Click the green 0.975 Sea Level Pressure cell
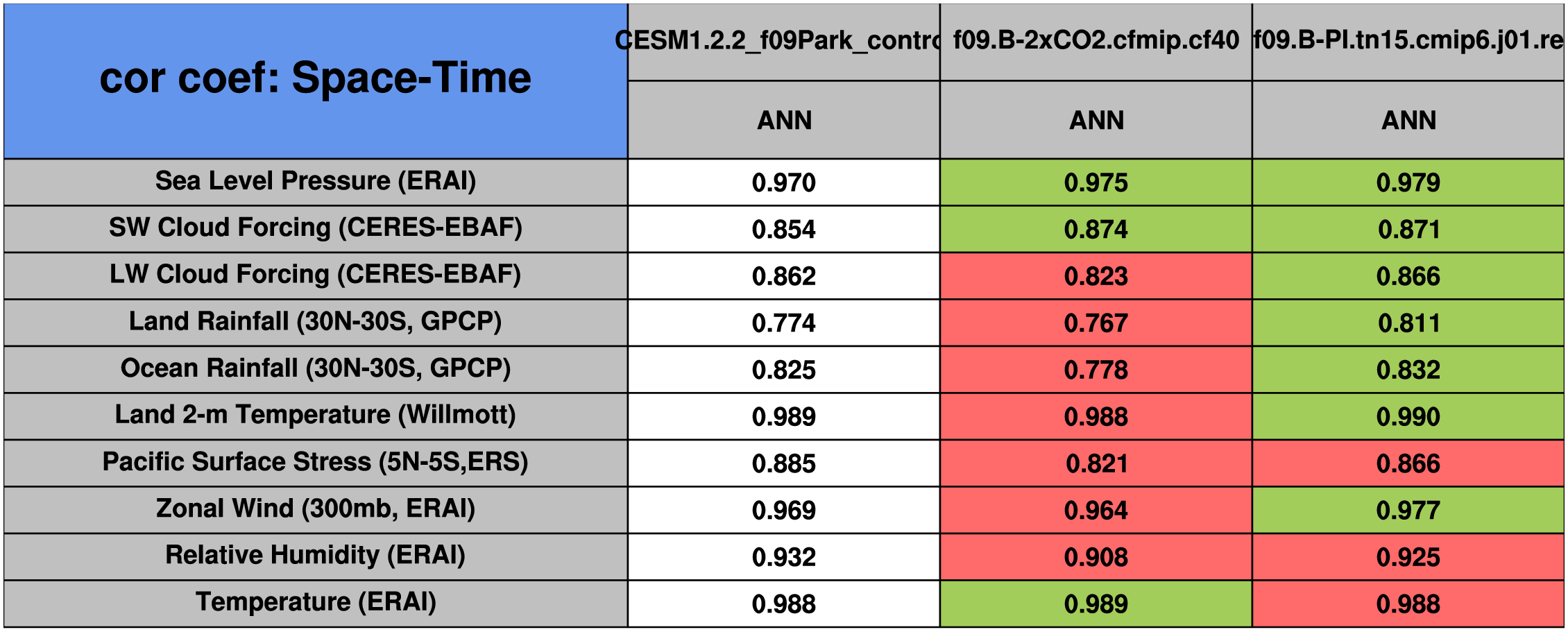This screenshot has width=1568, height=632. click(x=1096, y=182)
